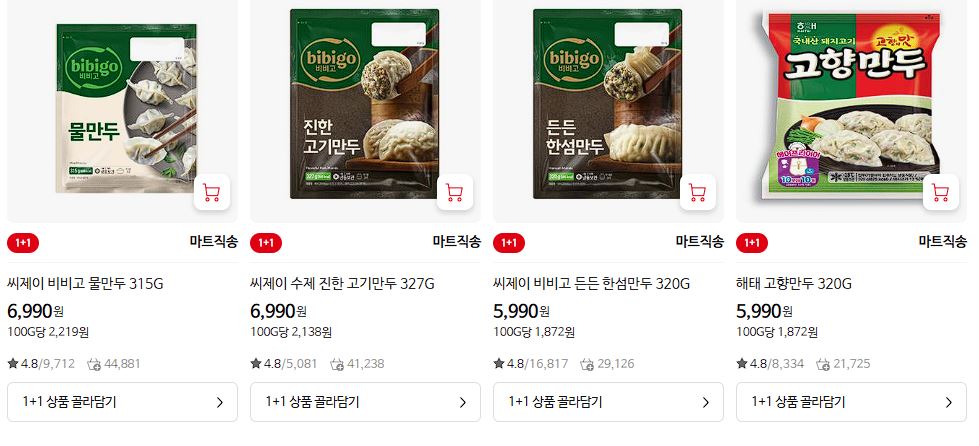
Task: Add 해태 고향만두 320G to cart
Action: [x=940, y=192]
